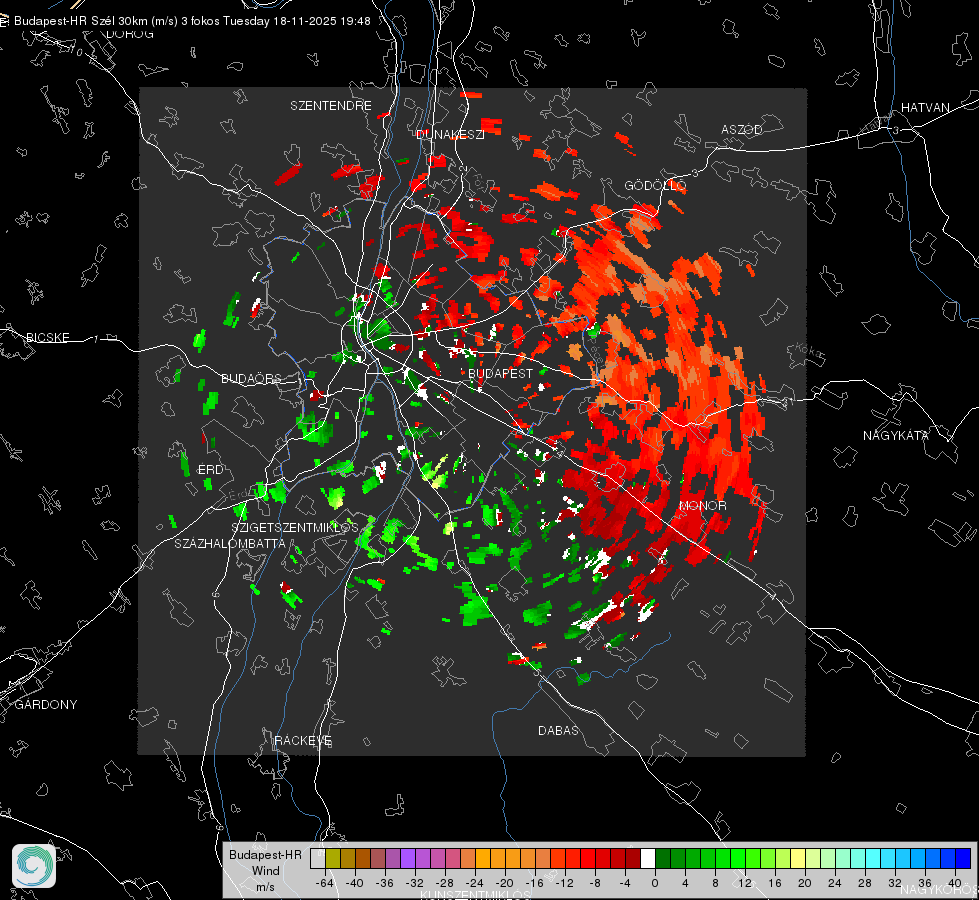Click the DOROG town label
The width and height of the screenshot is (979, 900).
coord(130,34)
